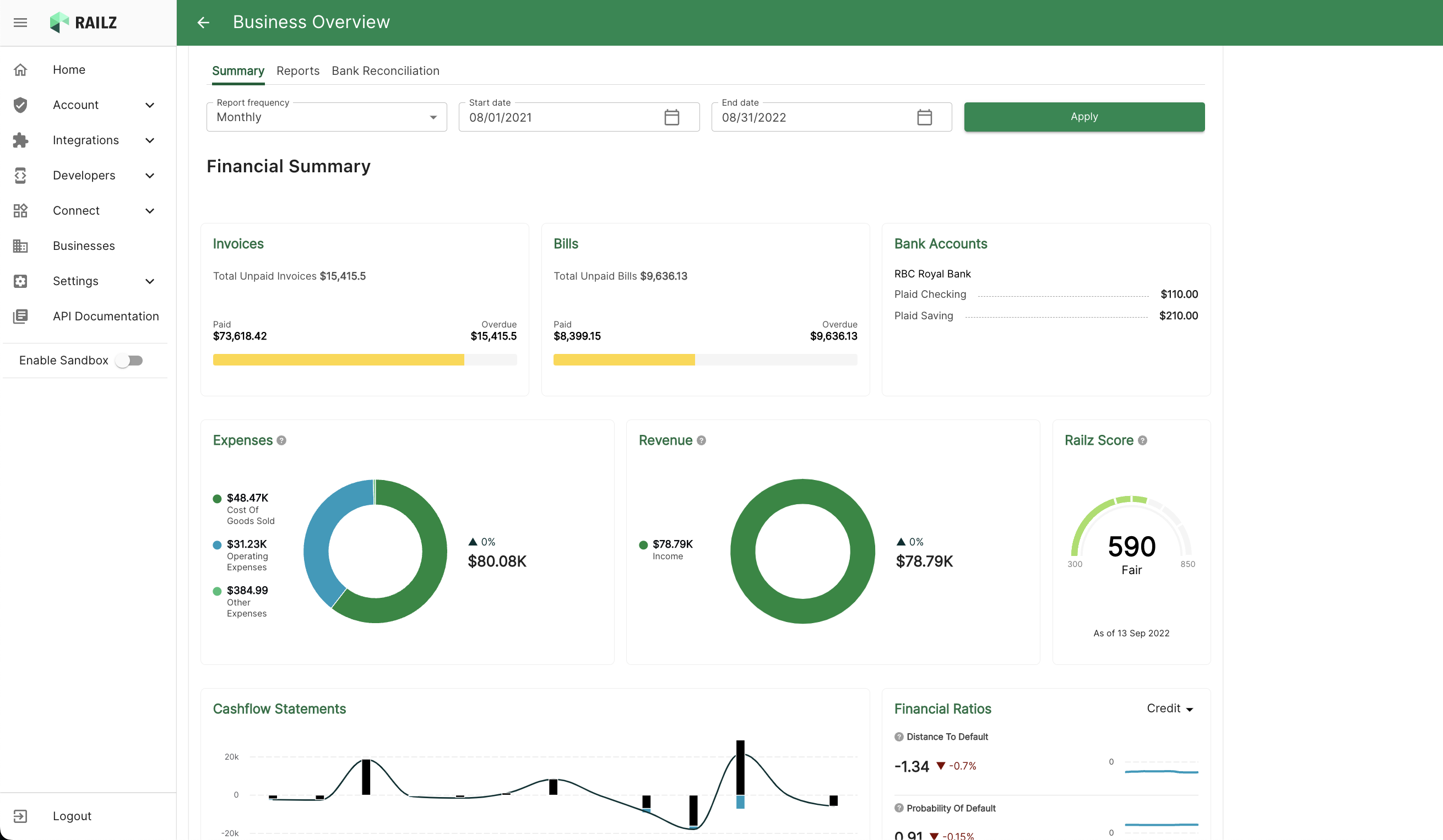Open the Credit ratios dropdown
This screenshot has width=1443, height=840.
point(1169,708)
